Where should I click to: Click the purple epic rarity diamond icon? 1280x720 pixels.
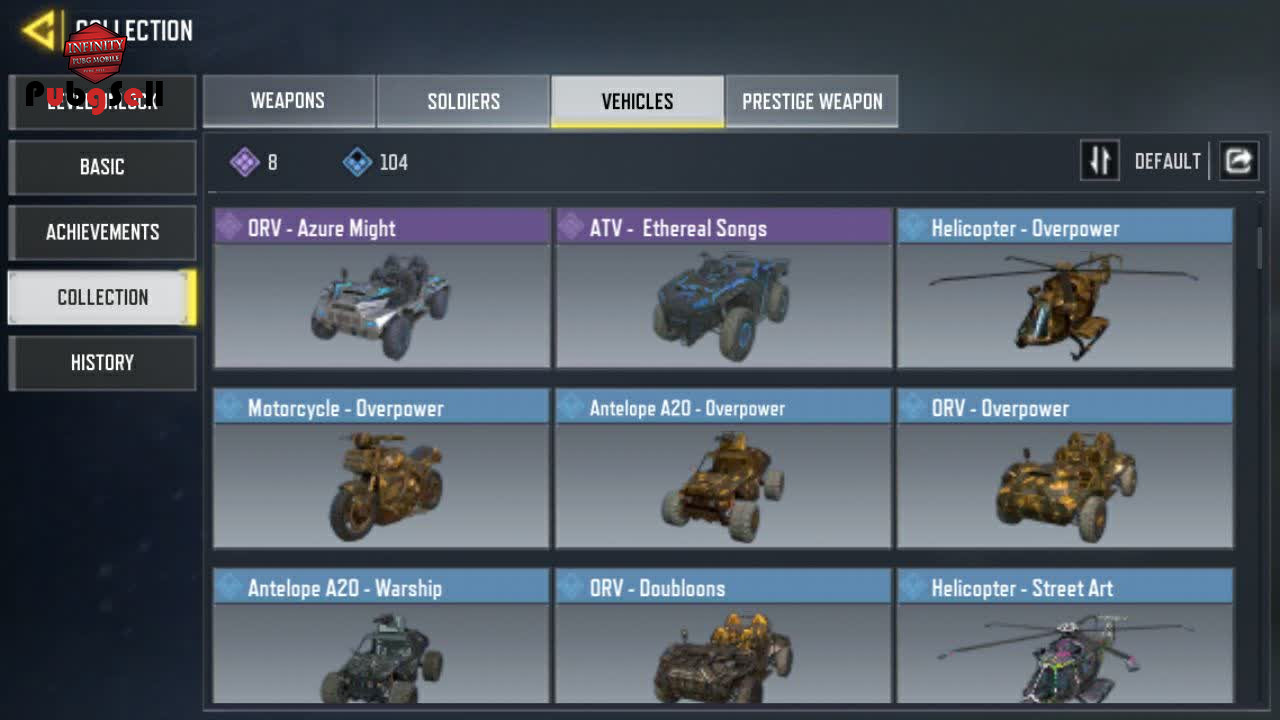click(x=245, y=162)
